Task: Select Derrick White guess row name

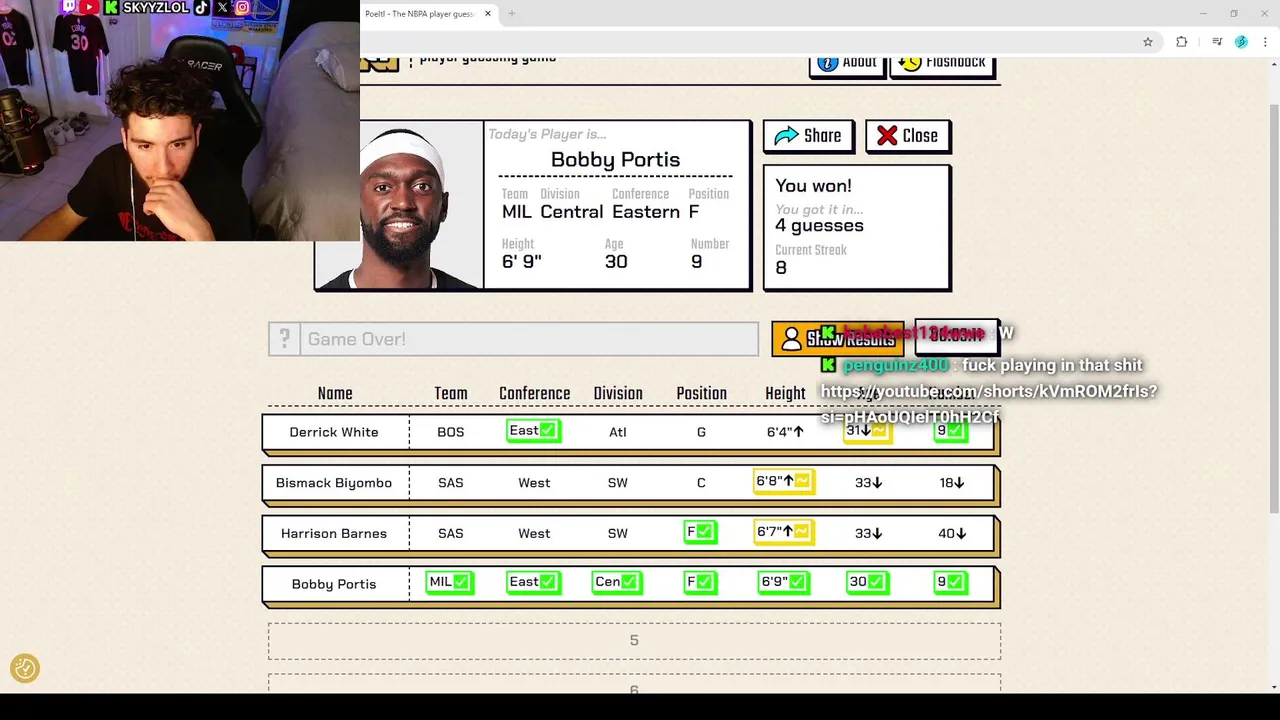Action: point(334,432)
